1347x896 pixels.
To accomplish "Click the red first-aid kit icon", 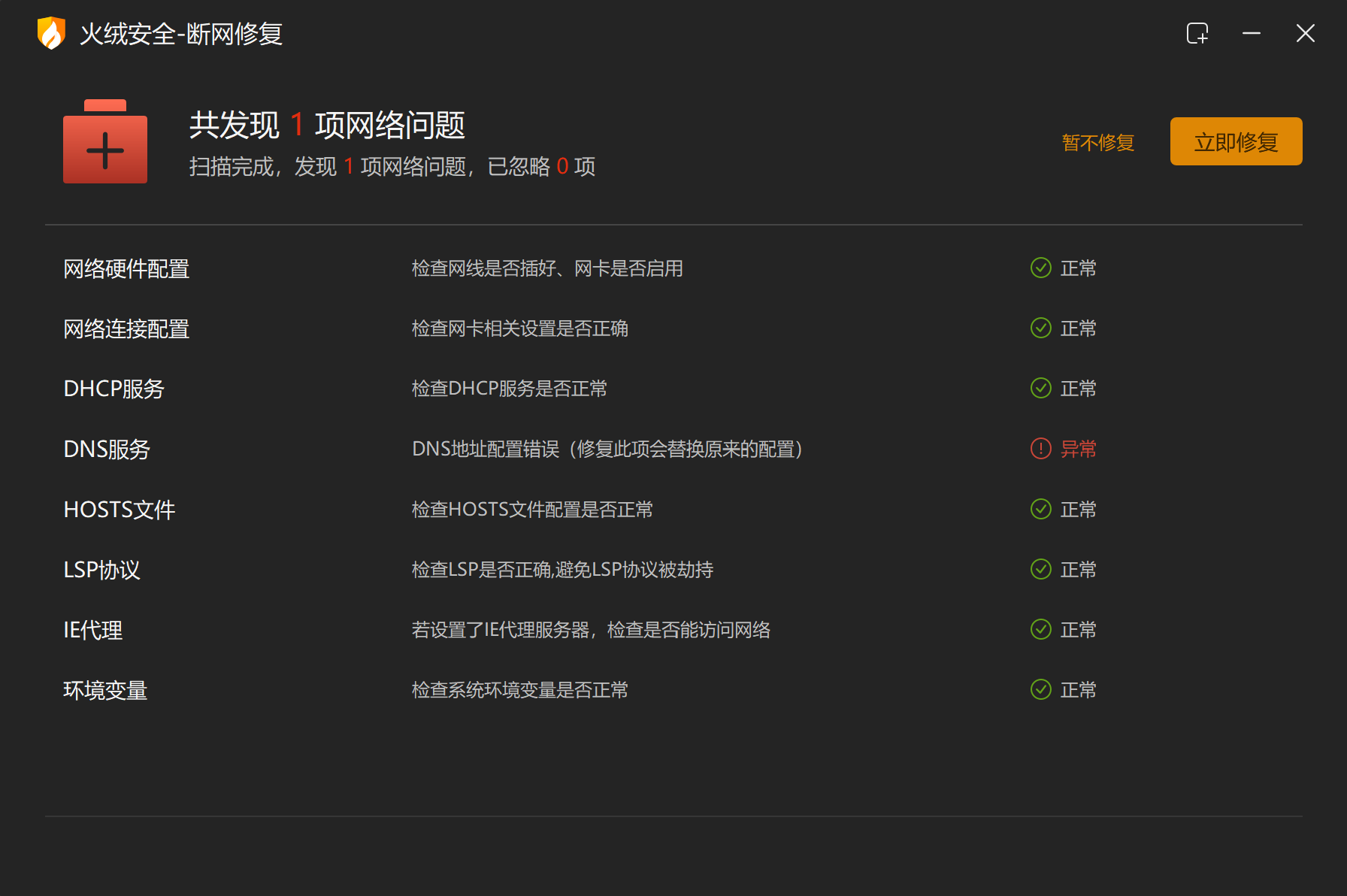I will click(x=105, y=141).
